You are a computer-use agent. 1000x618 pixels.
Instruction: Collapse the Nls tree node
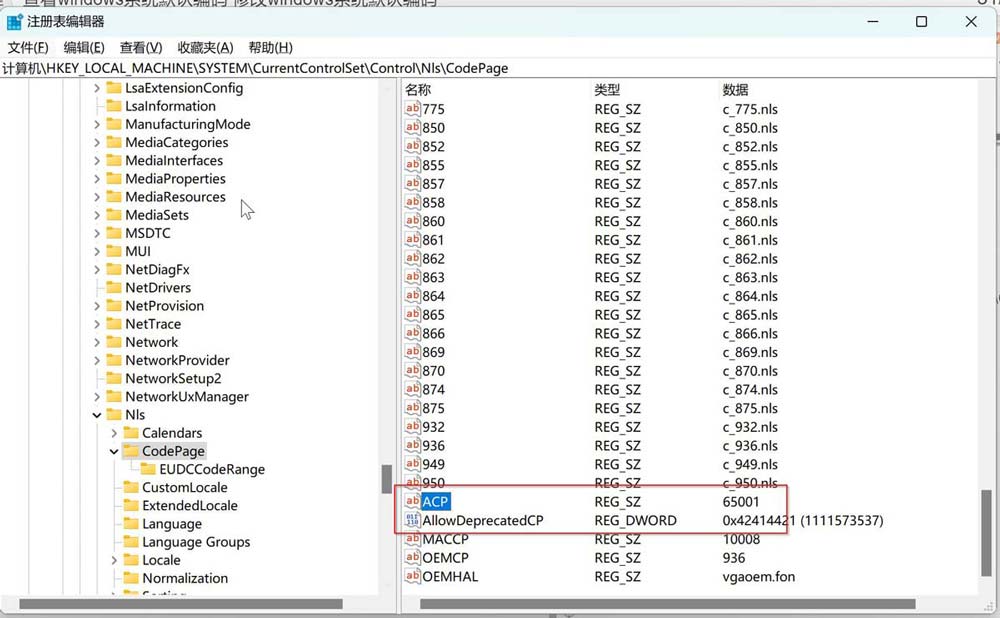pyautogui.click(x=97, y=414)
